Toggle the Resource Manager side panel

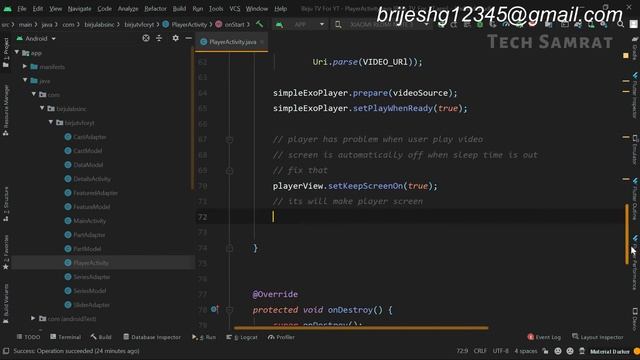point(6,110)
